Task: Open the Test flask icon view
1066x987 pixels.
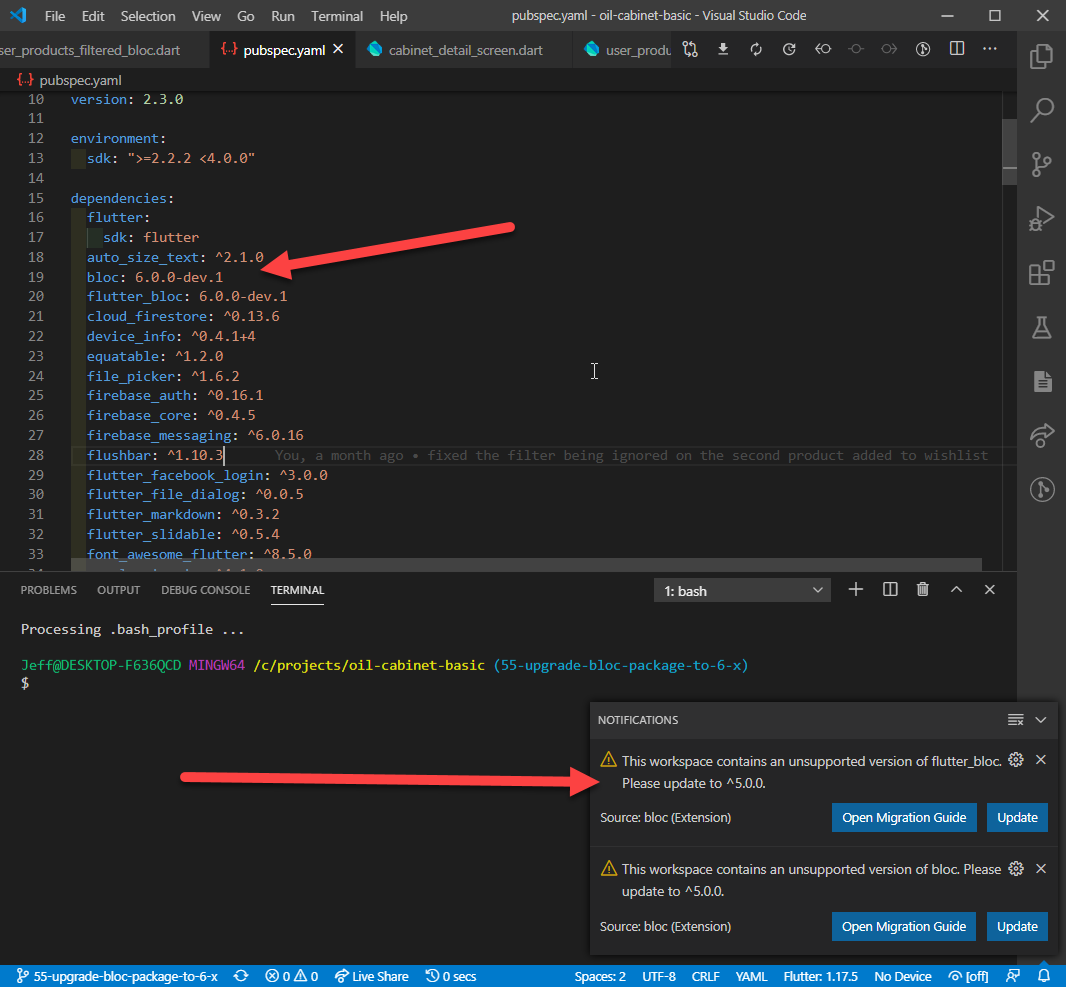Action: 1041,328
